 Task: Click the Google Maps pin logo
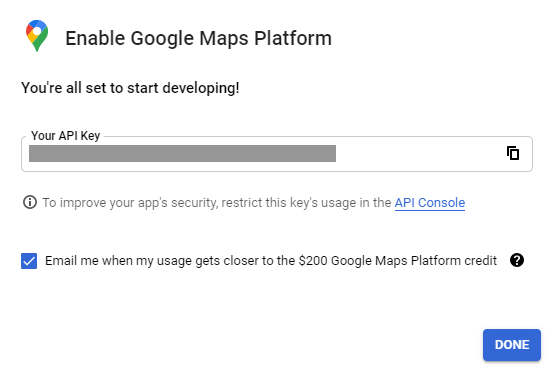[37, 36]
